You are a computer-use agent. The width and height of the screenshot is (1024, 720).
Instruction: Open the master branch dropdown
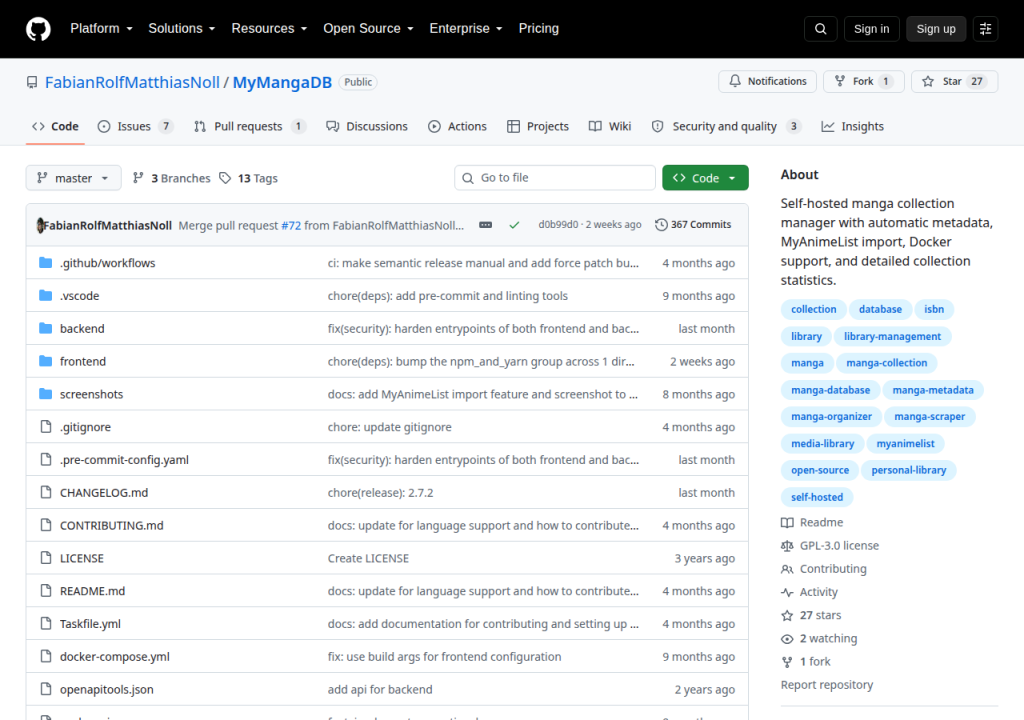[x=73, y=178]
